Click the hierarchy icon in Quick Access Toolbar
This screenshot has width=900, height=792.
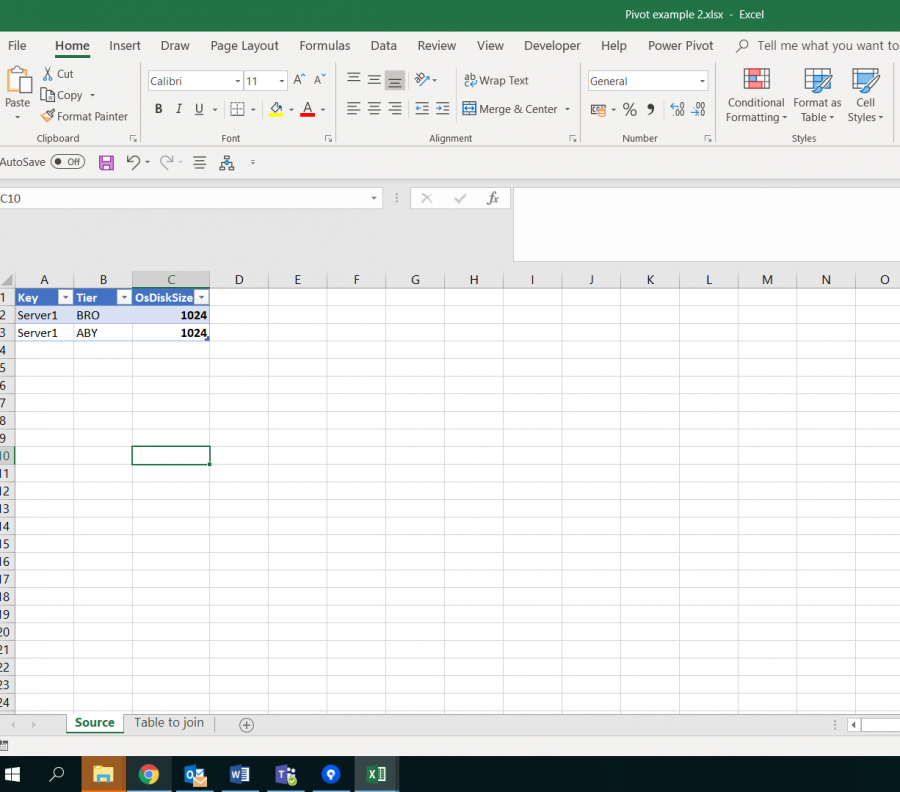coord(227,163)
